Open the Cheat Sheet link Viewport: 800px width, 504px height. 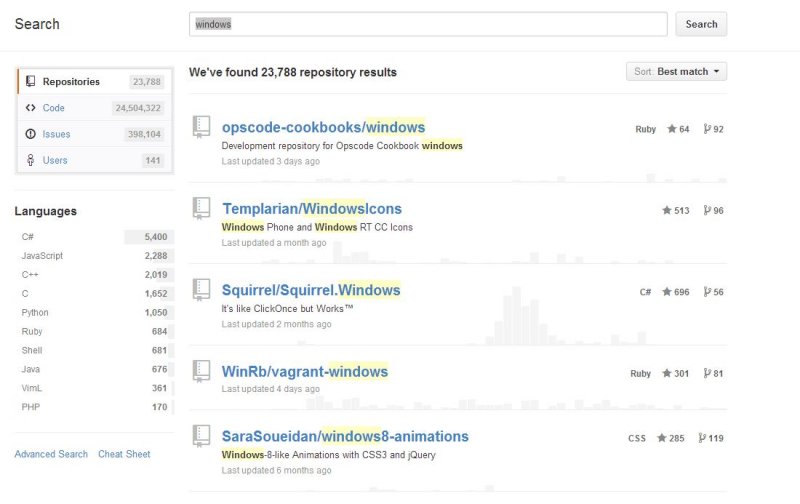(x=124, y=454)
